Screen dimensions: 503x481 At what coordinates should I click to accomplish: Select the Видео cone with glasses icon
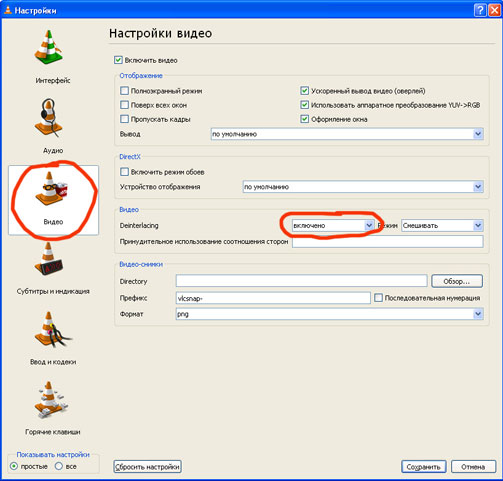click(51, 188)
